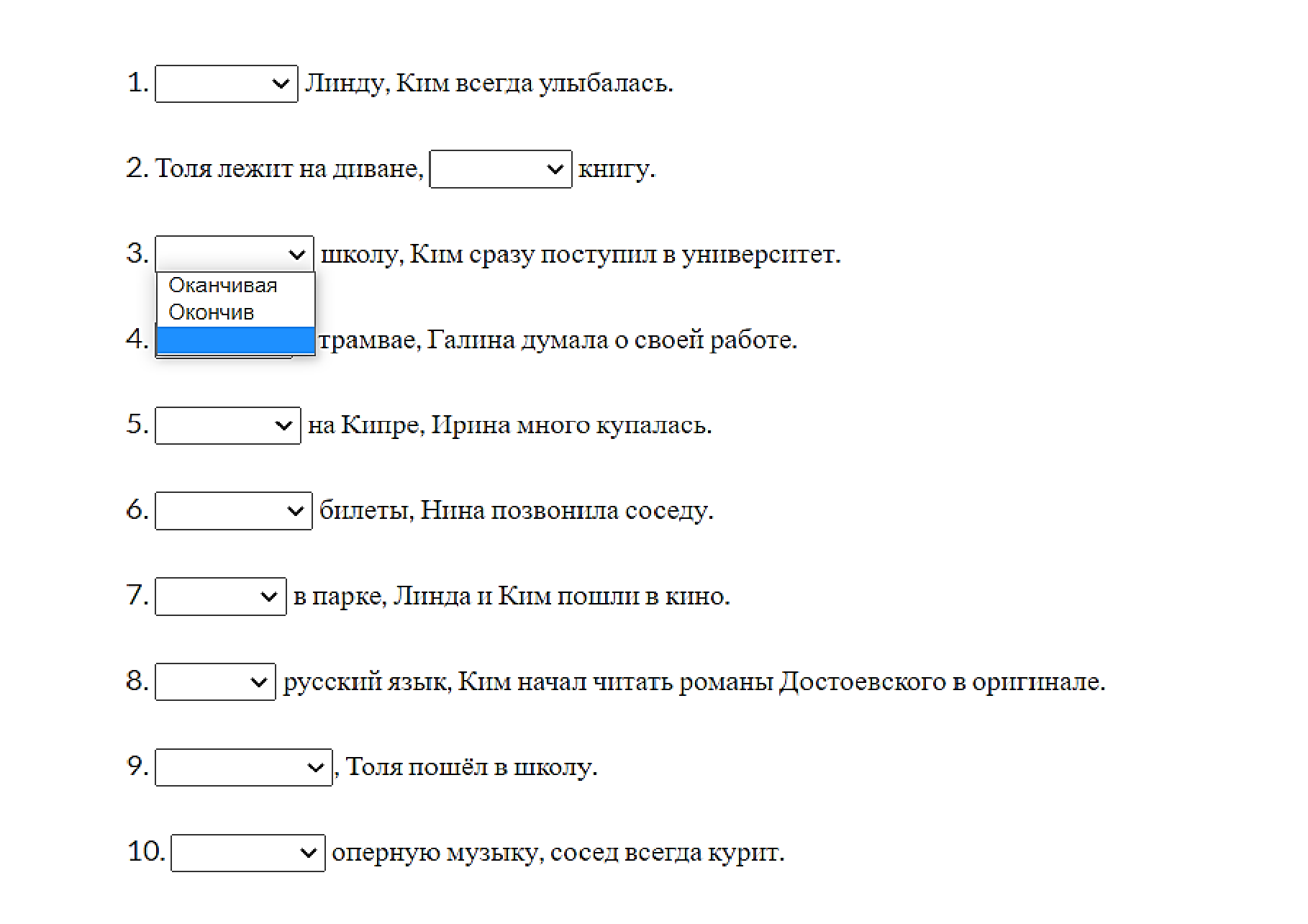The image size is (1308, 924).
Task: Open the dropdown before "в парке"
Action: pos(220,597)
